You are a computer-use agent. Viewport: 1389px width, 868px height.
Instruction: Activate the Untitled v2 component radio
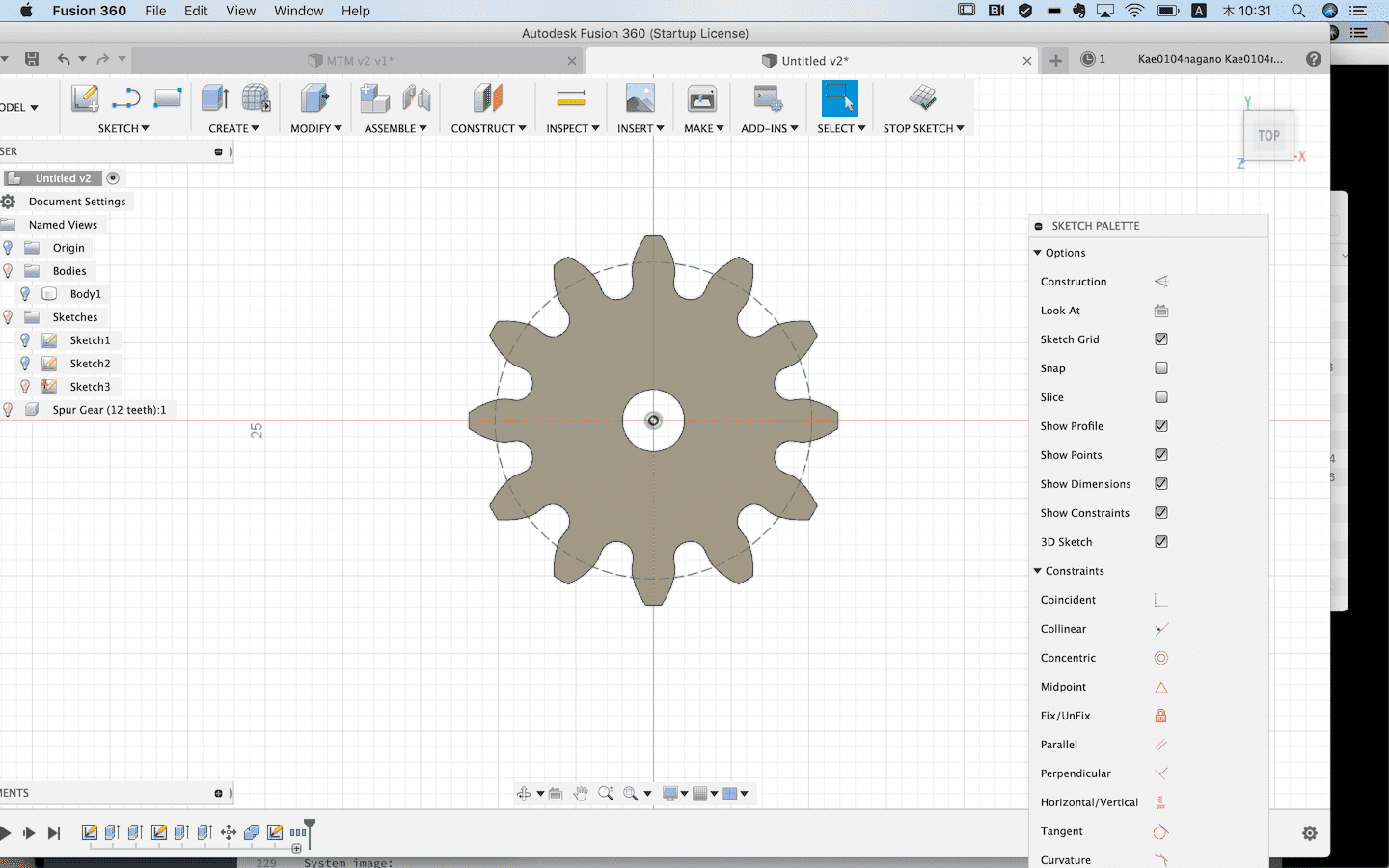pyautogui.click(x=113, y=178)
